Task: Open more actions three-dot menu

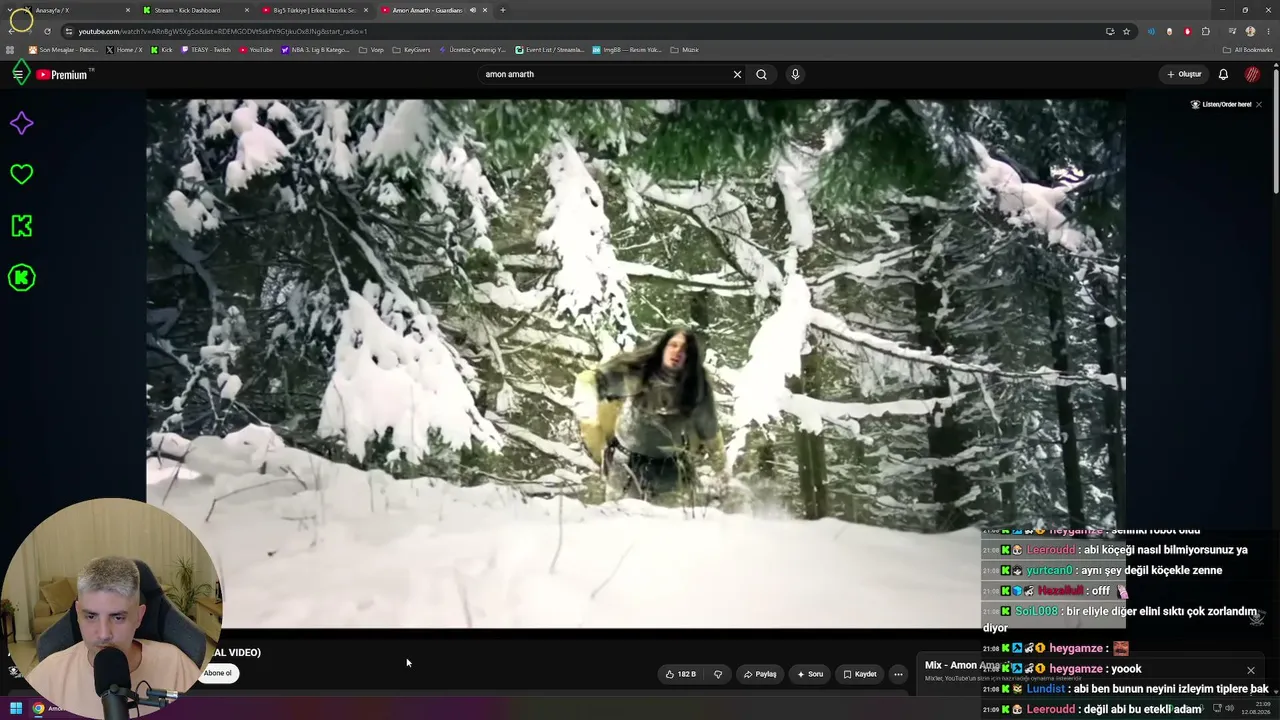Action: (x=898, y=674)
